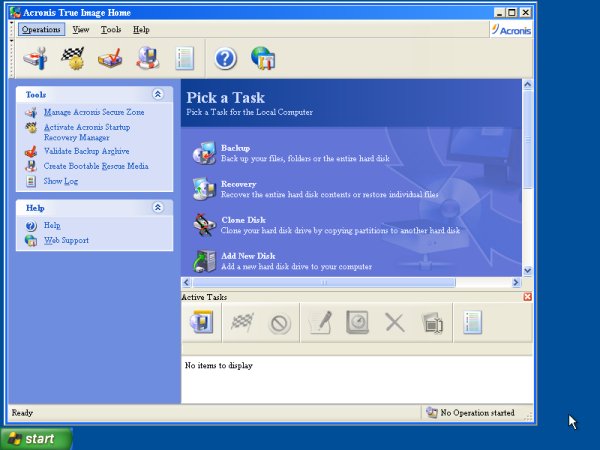Screen dimensions: 600x450
Task: Click the edit task pencil icon
Action: click(320, 322)
